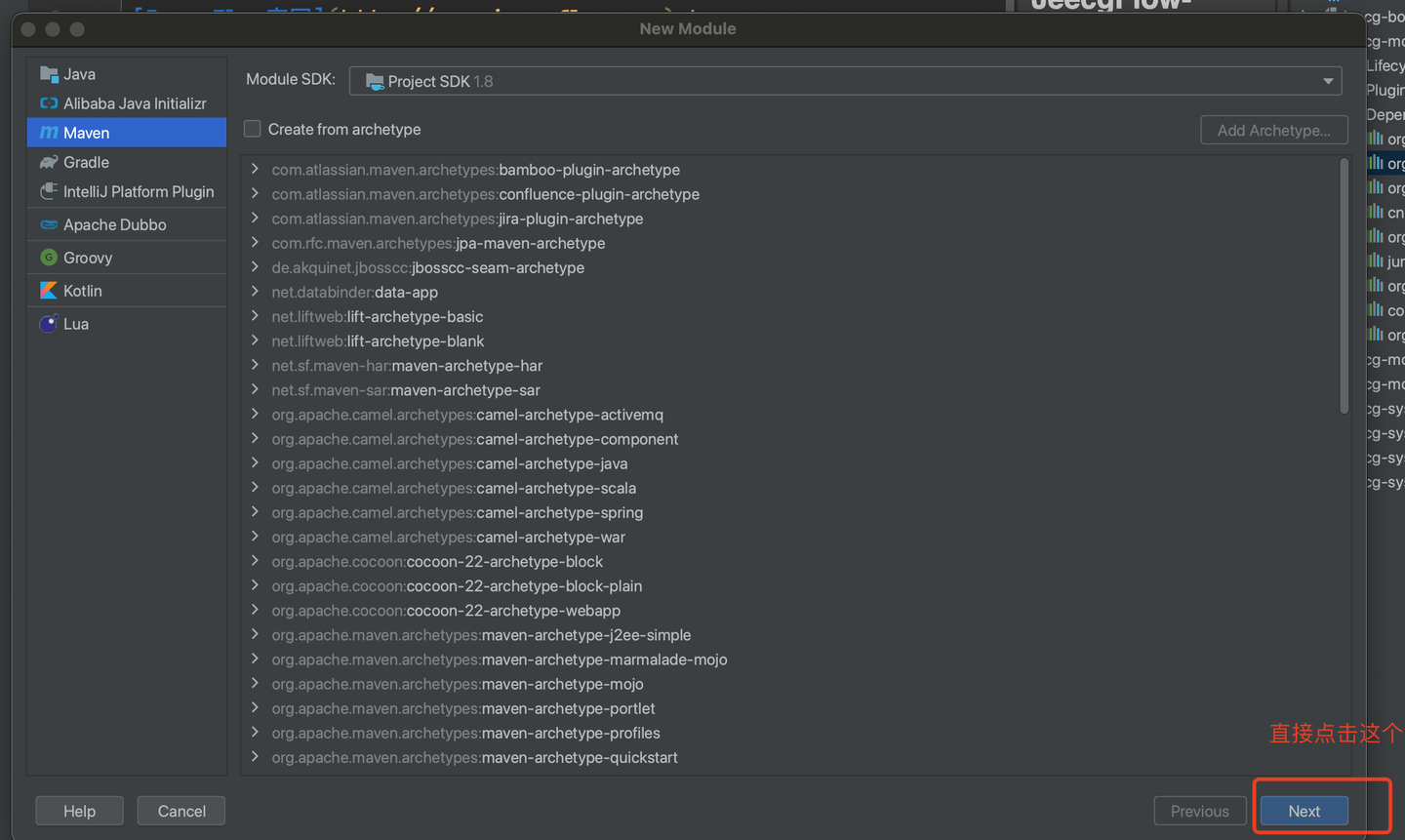This screenshot has width=1405, height=840.
Task: Expand camel-archetype-component entry
Action: pyautogui.click(x=255, y=438)
